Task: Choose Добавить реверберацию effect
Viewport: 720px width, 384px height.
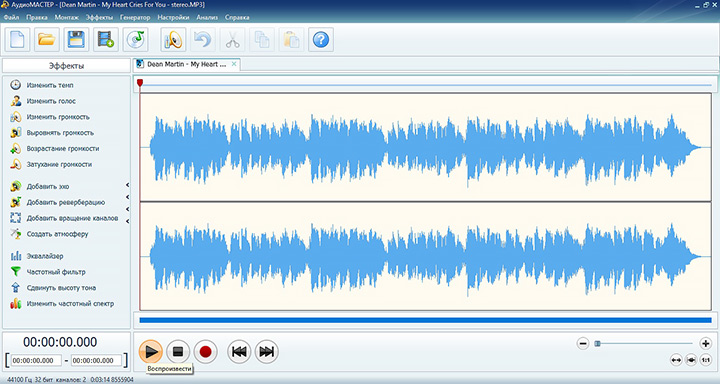Action: pyautogui.click(x=66, y=203)
